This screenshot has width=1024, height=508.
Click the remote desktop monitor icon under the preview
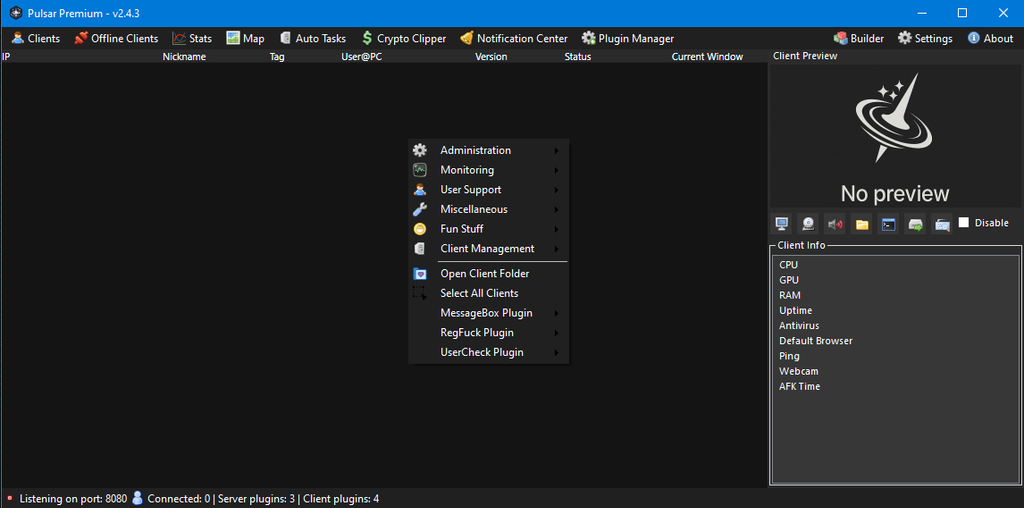(x=781, y=224)
